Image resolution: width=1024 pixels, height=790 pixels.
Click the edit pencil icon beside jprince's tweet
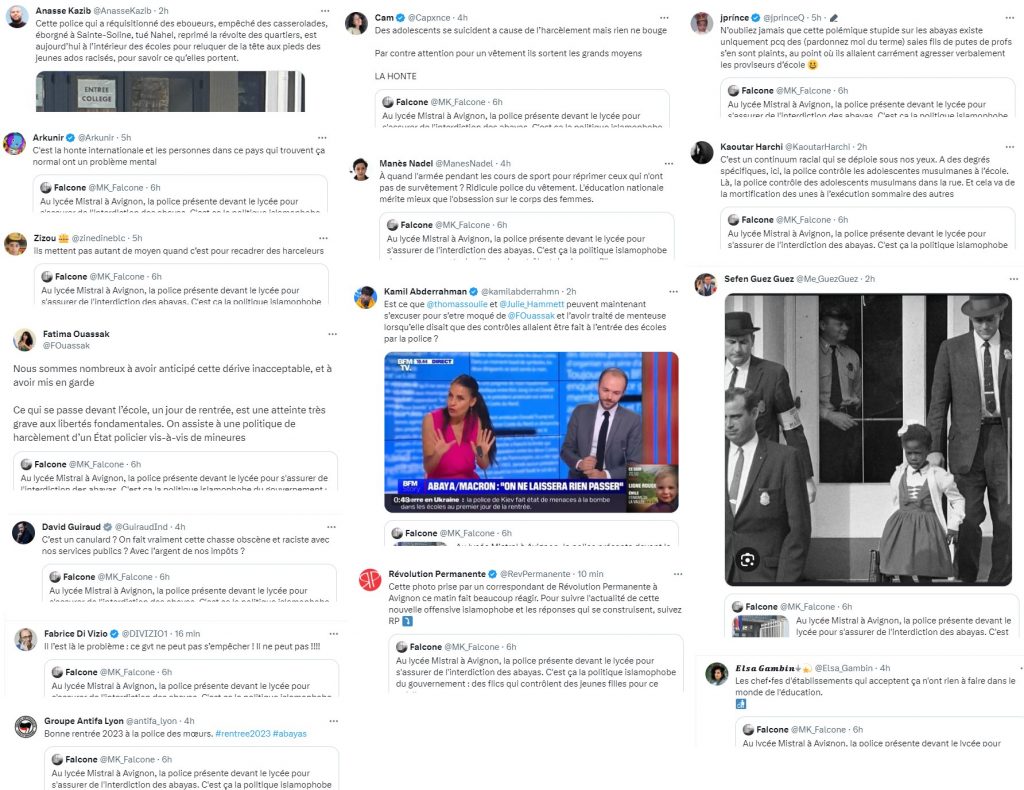coord(833,18)
